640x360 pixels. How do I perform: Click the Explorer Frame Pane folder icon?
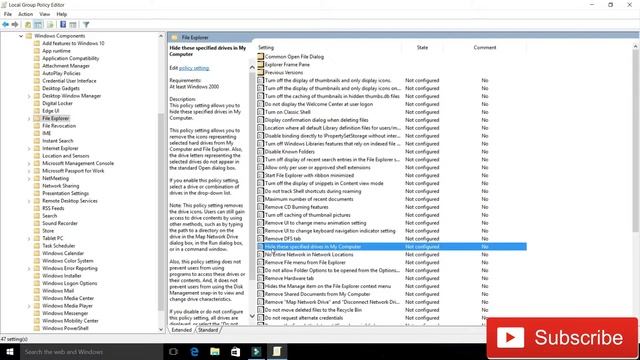click(260, 64)
